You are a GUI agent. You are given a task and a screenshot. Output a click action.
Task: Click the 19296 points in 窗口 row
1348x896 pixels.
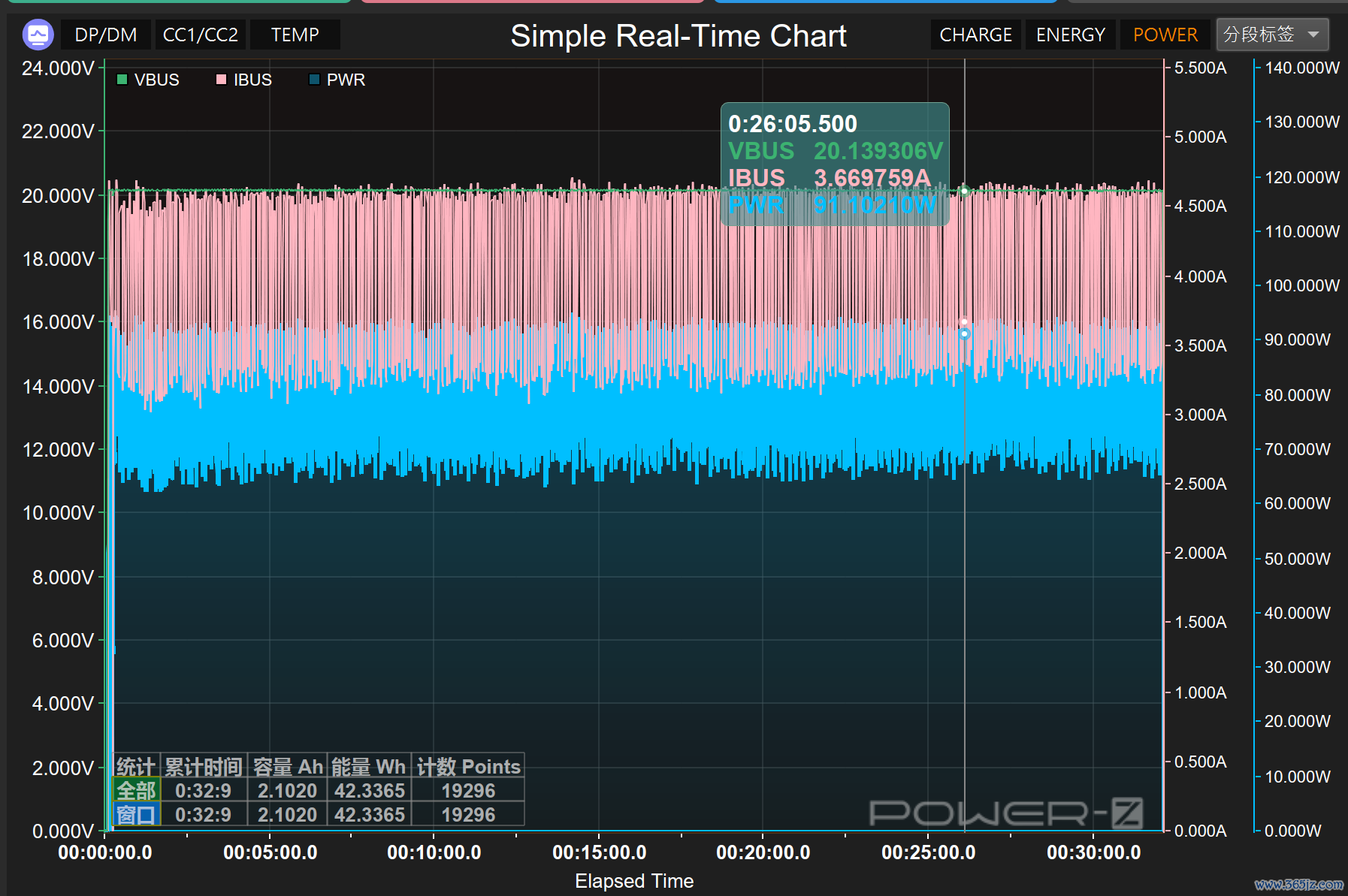click(x=468, y=815)
